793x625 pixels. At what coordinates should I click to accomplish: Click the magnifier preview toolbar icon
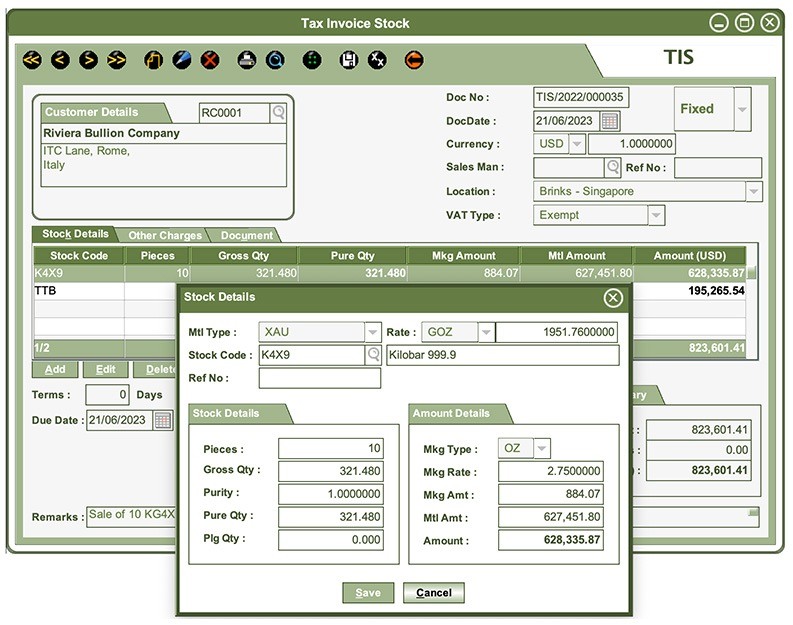(x=275, y=60)
